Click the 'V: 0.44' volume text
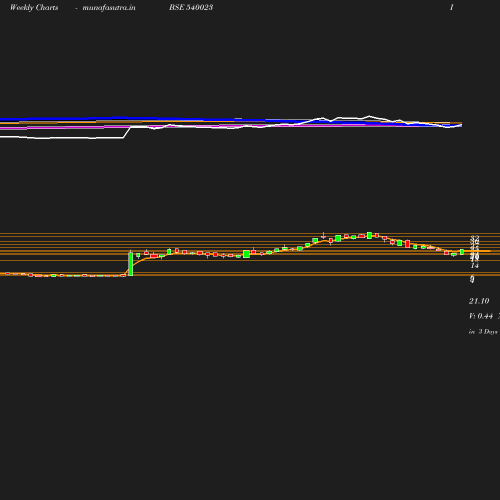The image size is (500, 500). [x=481, y=316]
